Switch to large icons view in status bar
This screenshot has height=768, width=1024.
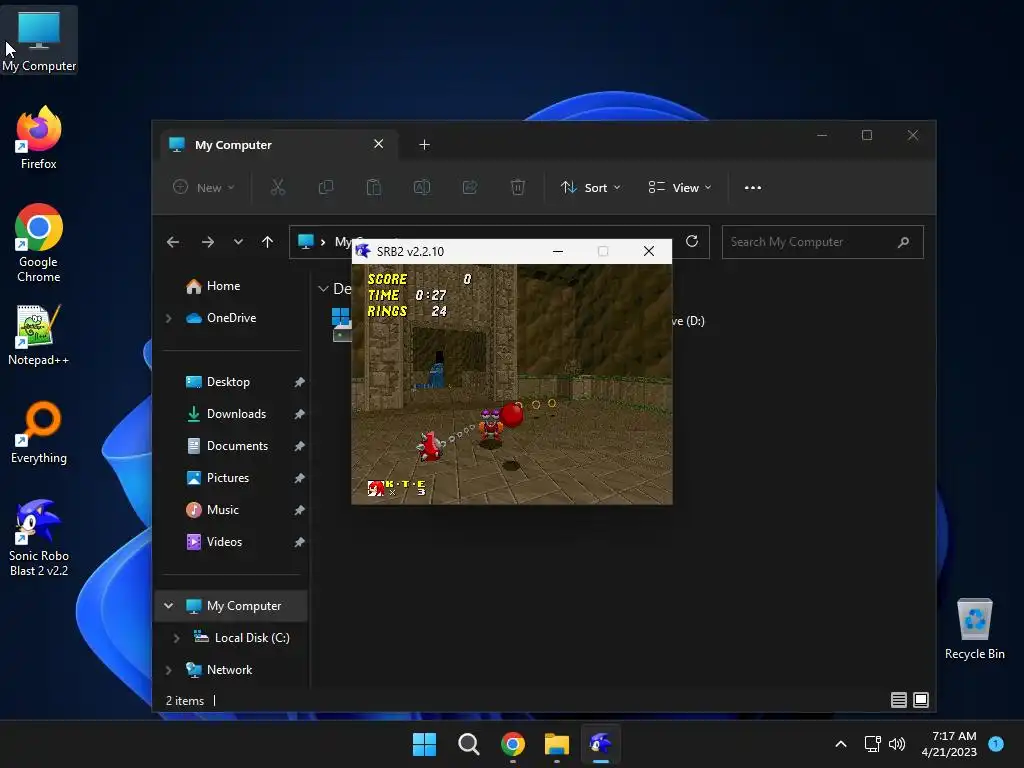921,700
